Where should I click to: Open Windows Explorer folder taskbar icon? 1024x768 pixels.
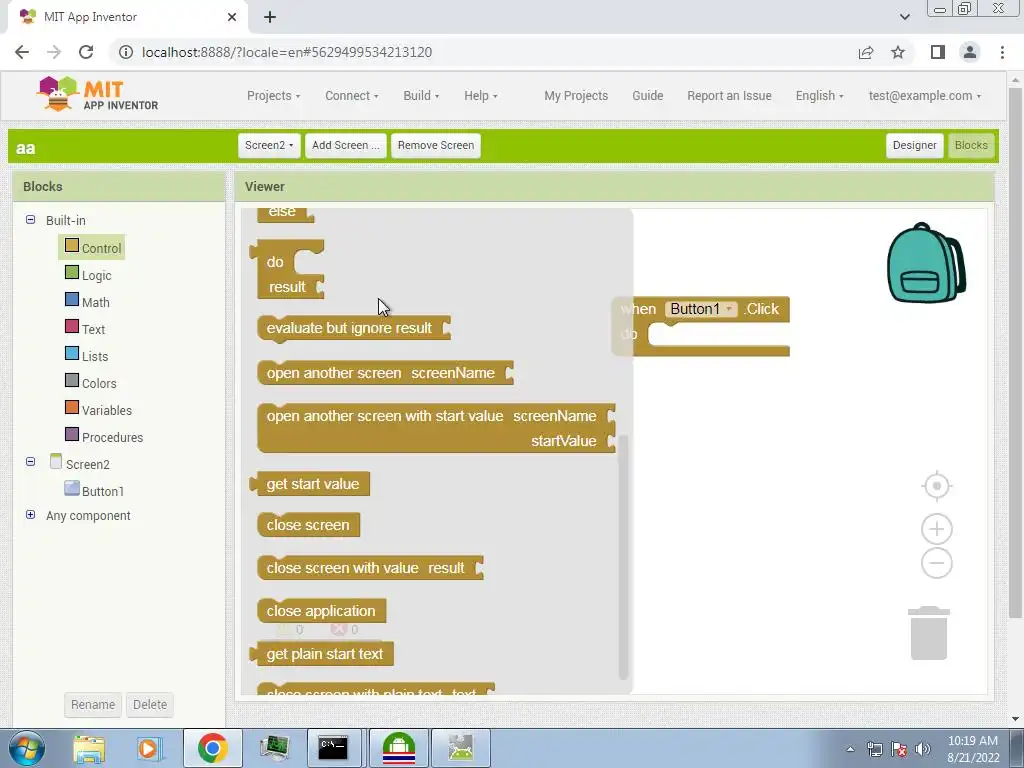click(89, 748)
